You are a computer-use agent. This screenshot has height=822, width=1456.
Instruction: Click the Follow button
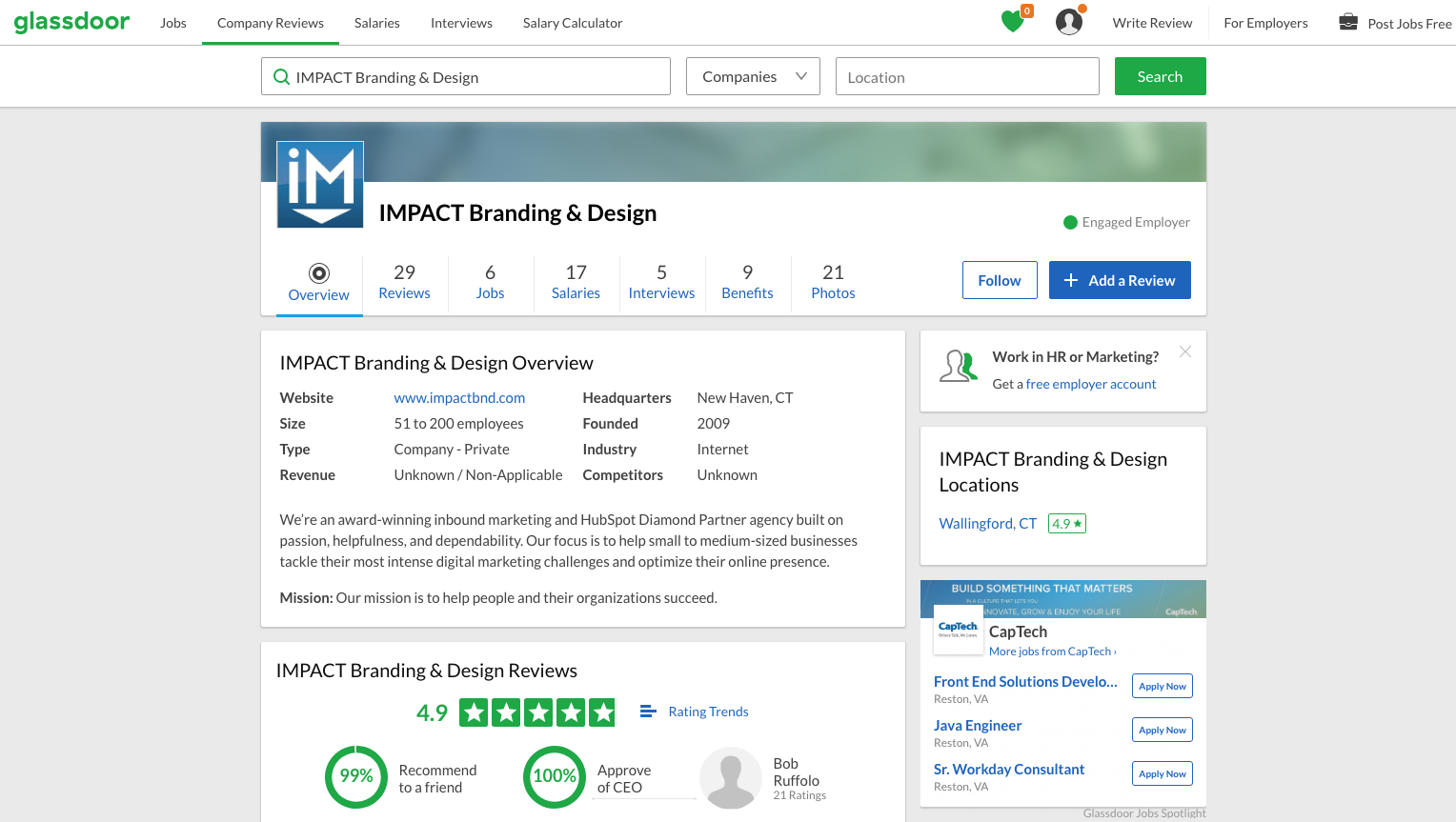pyautogui.click(x=1000, y=280)
